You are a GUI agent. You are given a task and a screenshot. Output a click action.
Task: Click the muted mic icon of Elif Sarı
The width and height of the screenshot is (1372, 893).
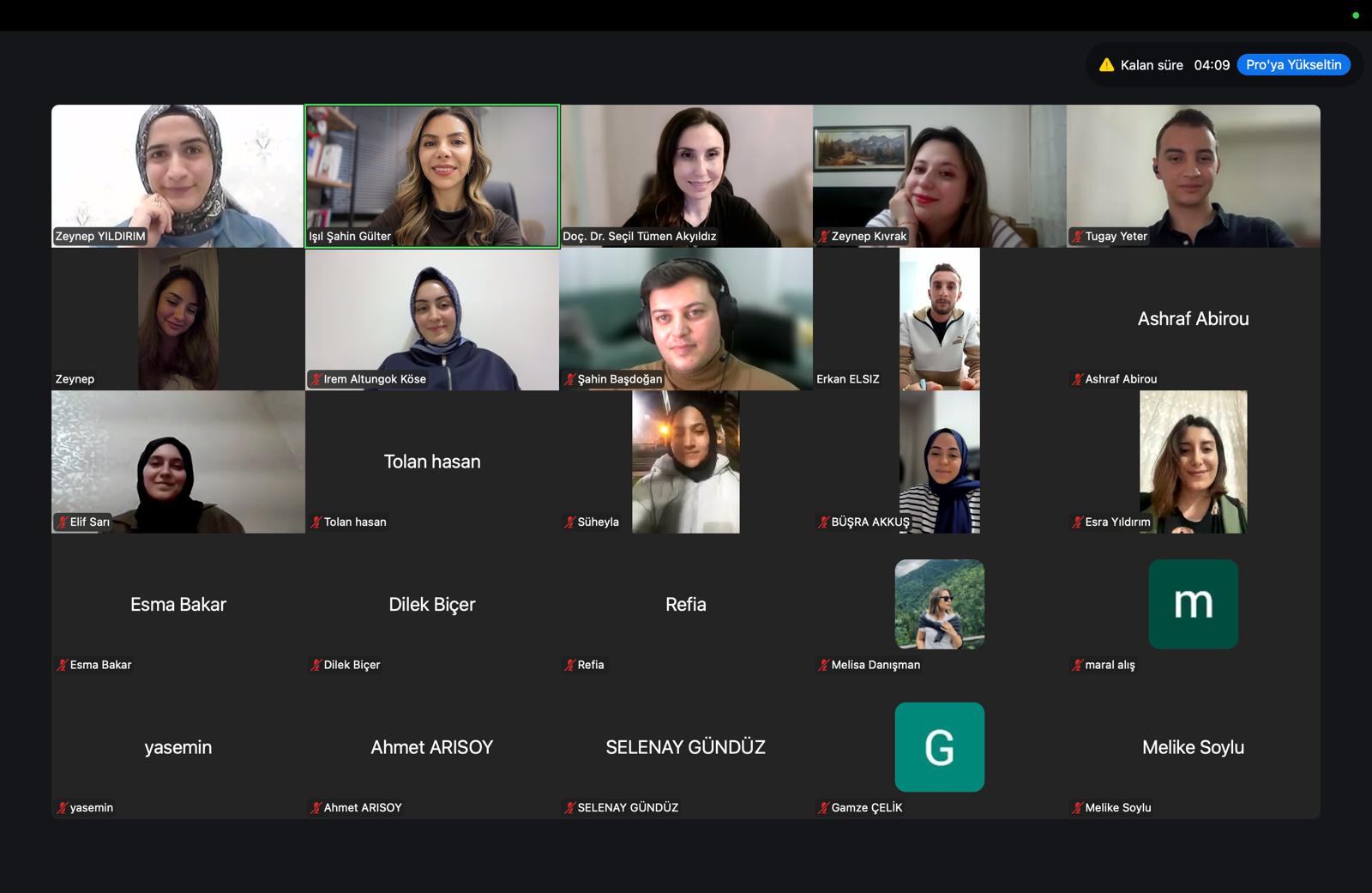tap(63, 522)
